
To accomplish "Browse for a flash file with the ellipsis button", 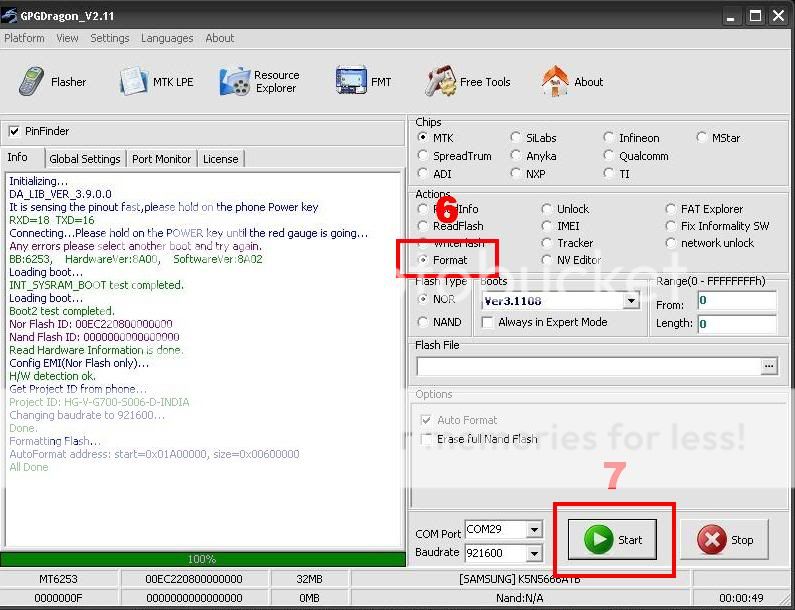I will click(768, 367).
